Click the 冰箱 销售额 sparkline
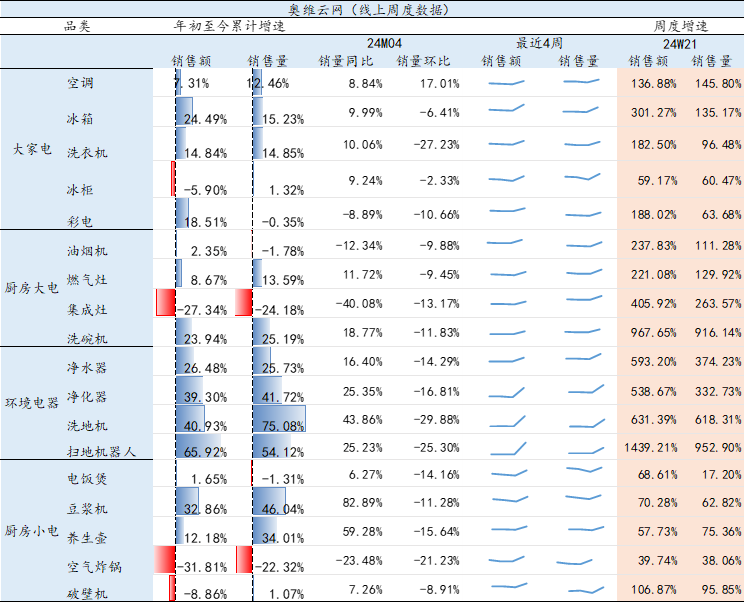Viewport: 745px width, 603px height. pos(506,108)
